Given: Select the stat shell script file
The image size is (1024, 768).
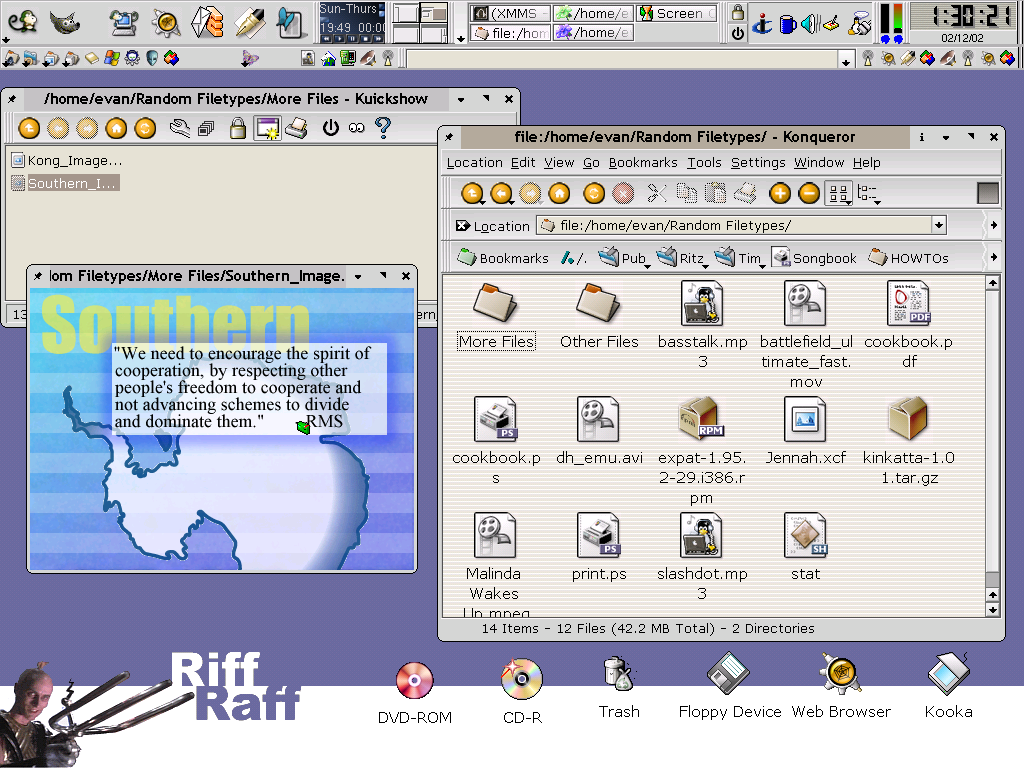Looking at the screenshot, I should click(x=805, y=547).
